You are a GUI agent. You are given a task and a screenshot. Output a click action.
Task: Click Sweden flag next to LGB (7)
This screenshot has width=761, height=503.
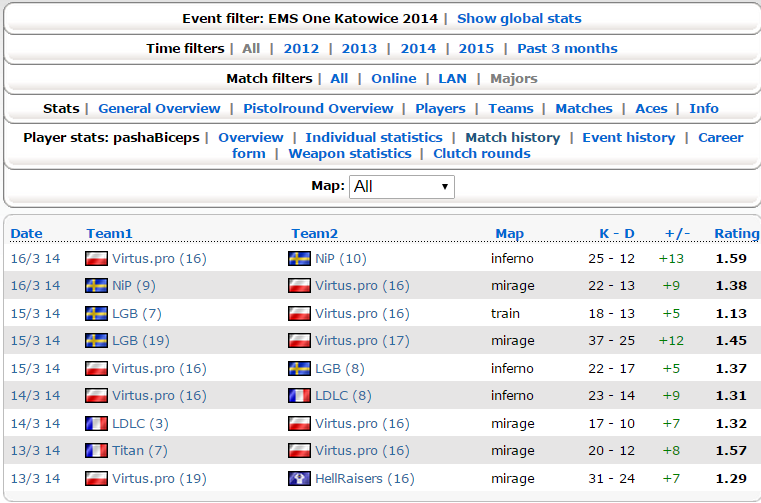click(x=96, y=314)
